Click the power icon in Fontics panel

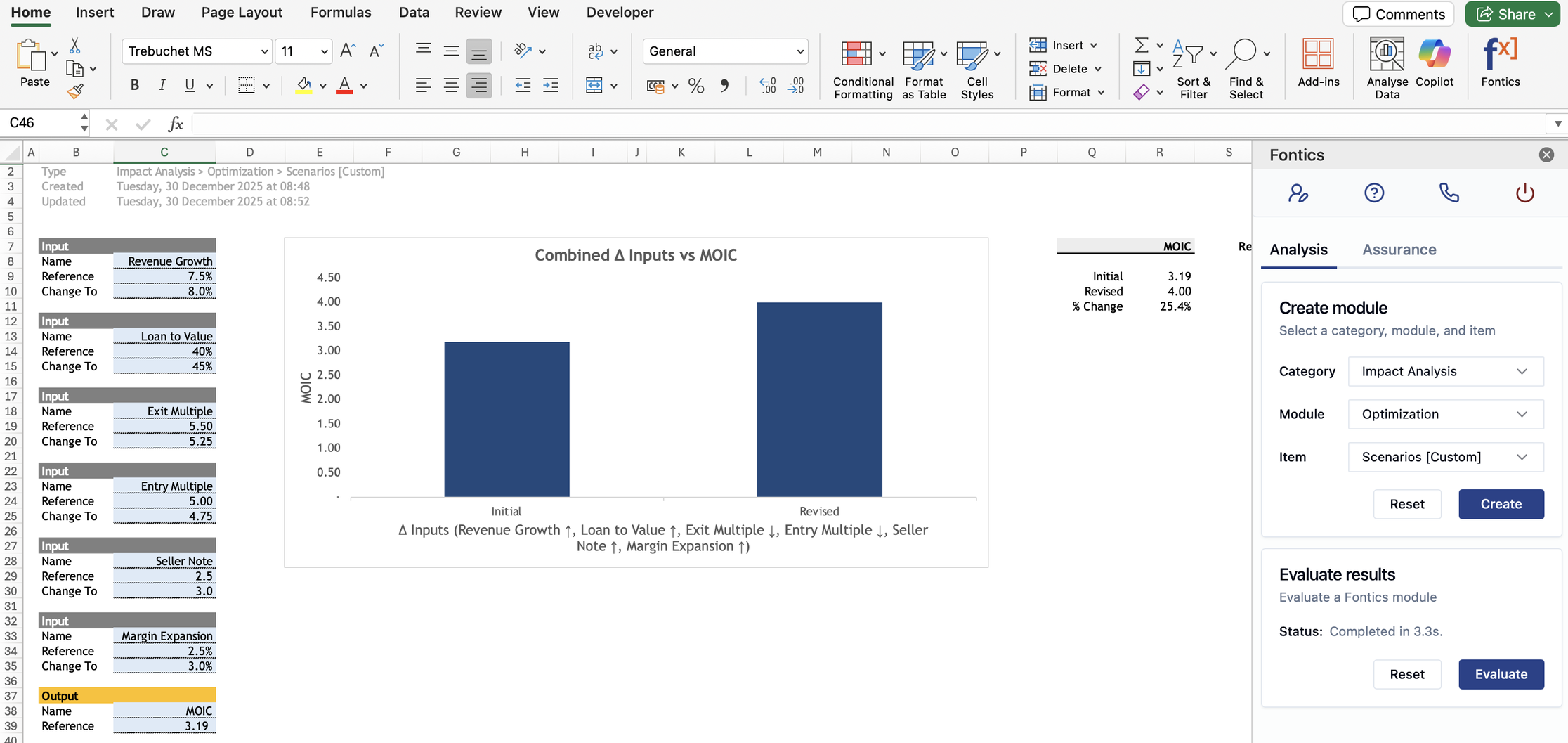1524,193
